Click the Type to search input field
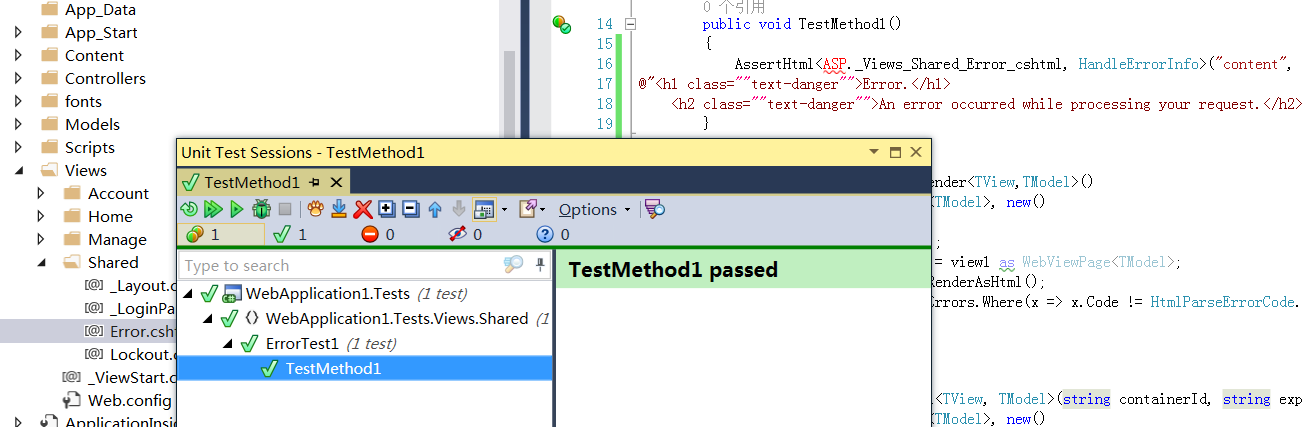This screenshot has width=1302, height=427. point(340,265)
